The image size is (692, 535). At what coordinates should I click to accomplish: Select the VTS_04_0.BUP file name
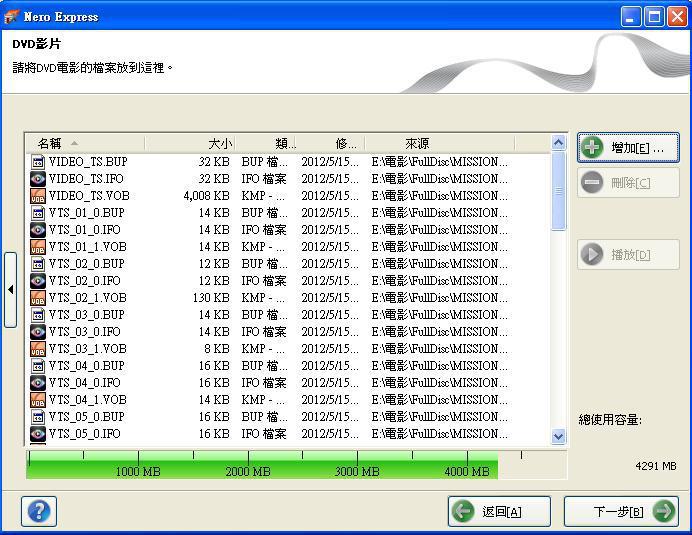[86, 366]
